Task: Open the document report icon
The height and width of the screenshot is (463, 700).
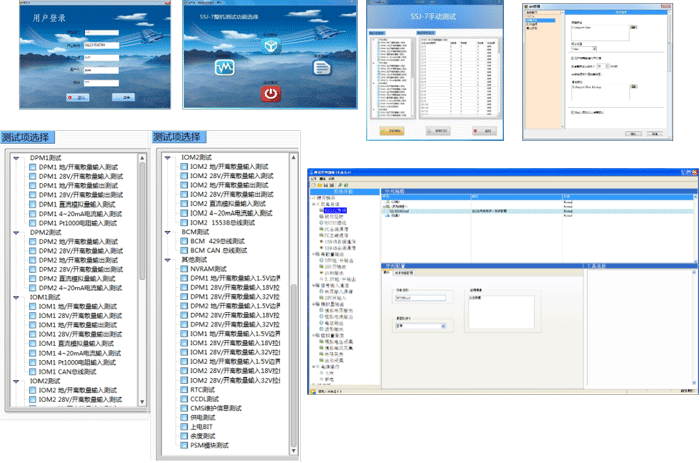Action: coord(321,67)
